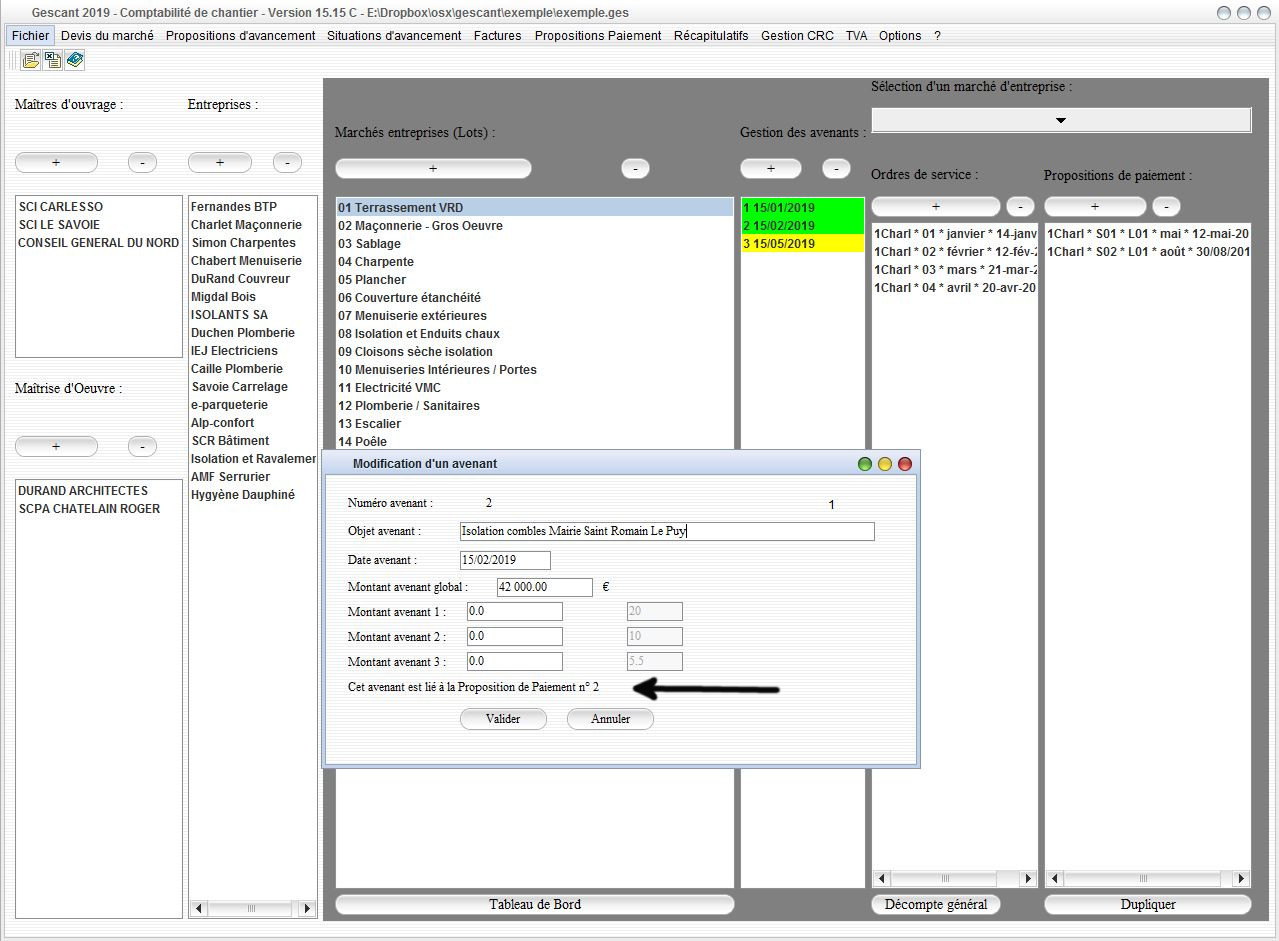This screenshot has height=941, width=1279.
Task: Open the Fichier menu
Action: point(30,35)
